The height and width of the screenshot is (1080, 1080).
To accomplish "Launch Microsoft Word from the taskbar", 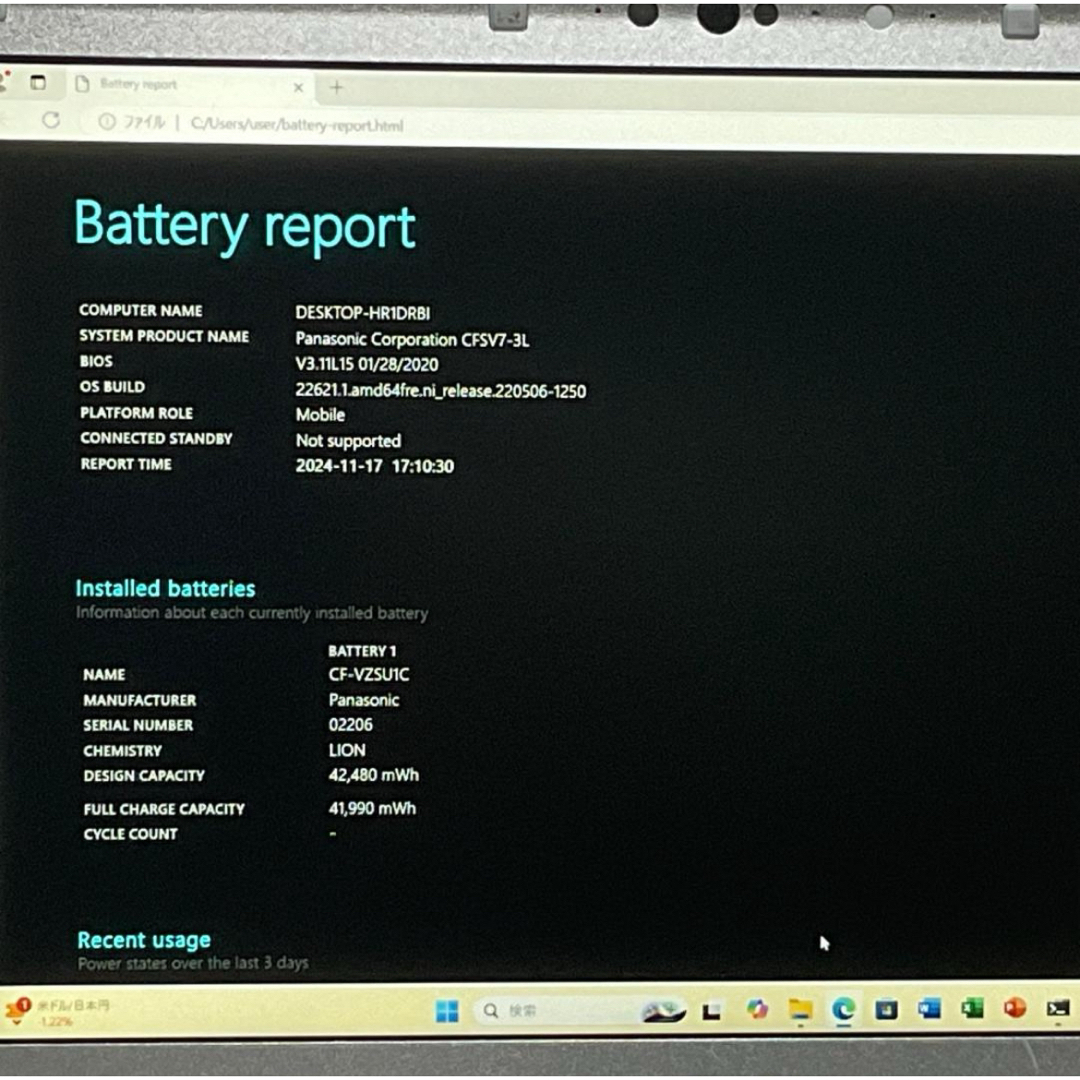I will (929, 1009).
